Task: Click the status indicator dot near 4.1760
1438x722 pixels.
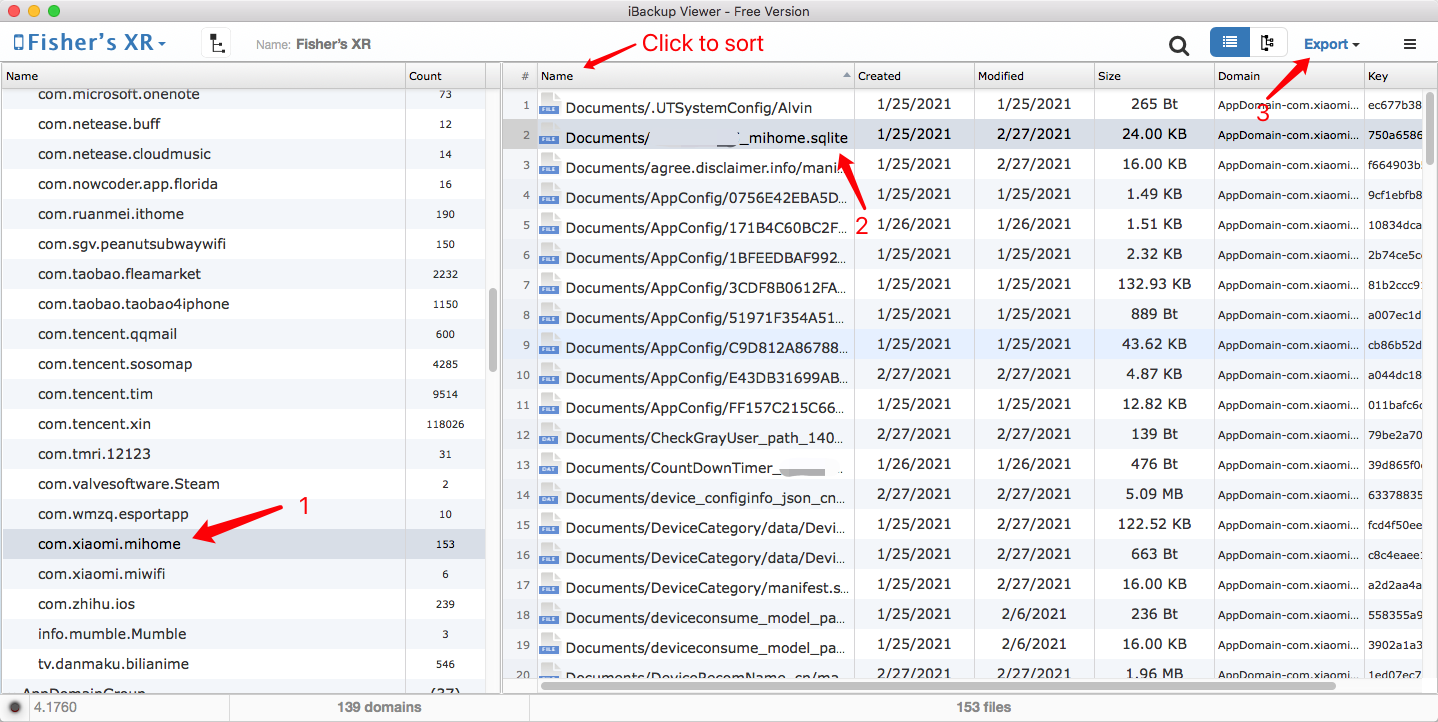Action: [15, 707]
